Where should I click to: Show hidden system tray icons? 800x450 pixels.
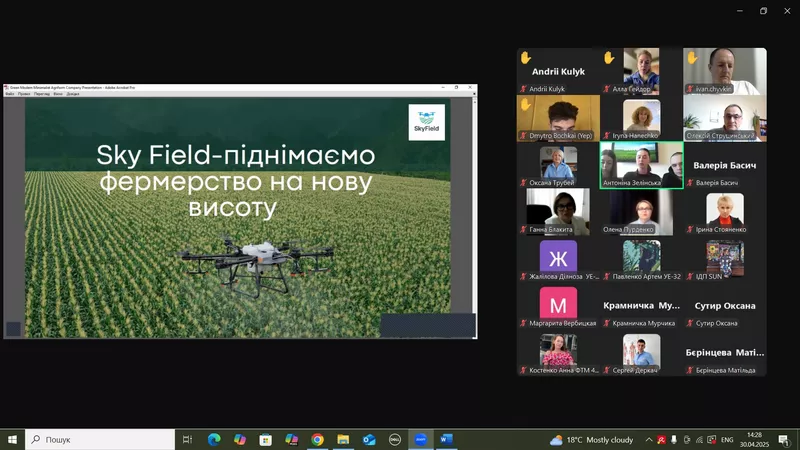point(648,440)
